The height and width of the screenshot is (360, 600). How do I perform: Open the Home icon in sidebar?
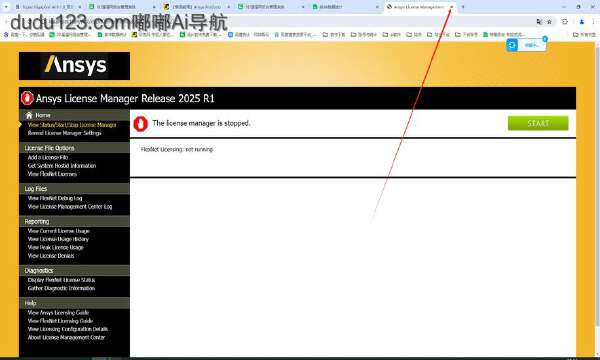point(29,115)
